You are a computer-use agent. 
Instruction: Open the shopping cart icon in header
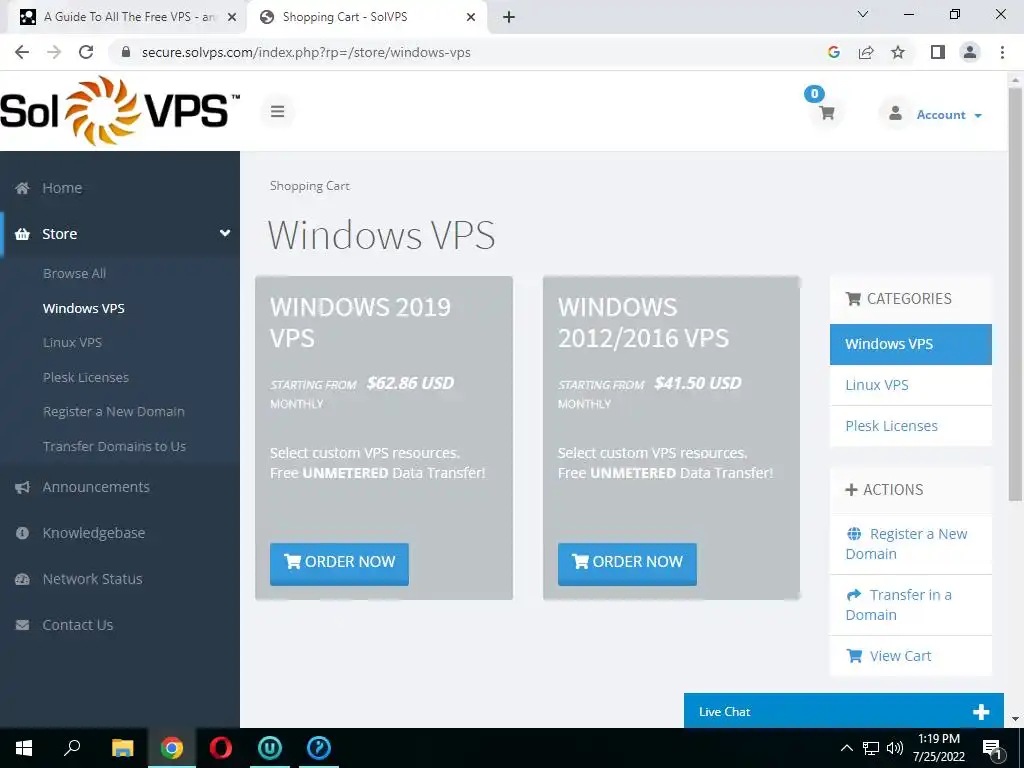point(827,113)
